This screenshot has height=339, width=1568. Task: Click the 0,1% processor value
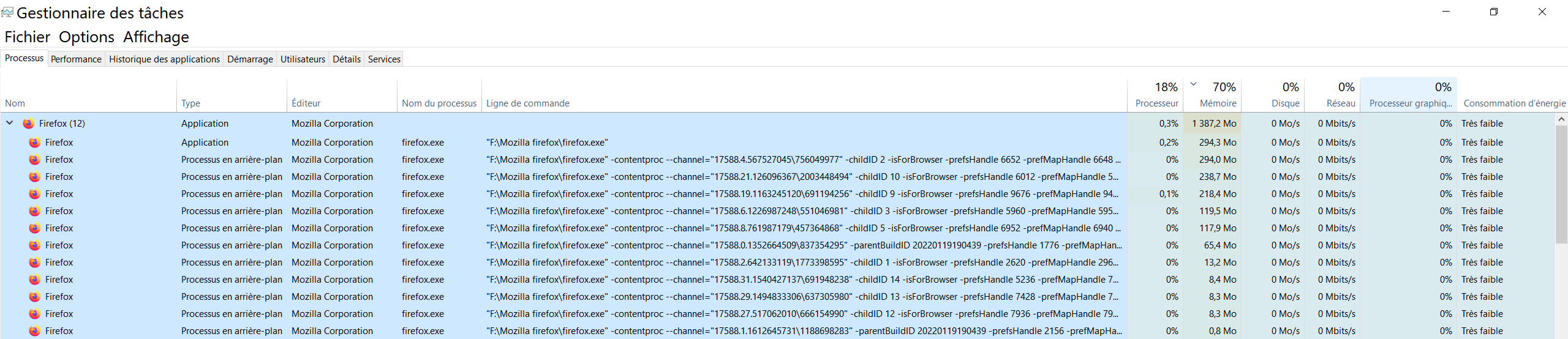(x=1169, y=194)
